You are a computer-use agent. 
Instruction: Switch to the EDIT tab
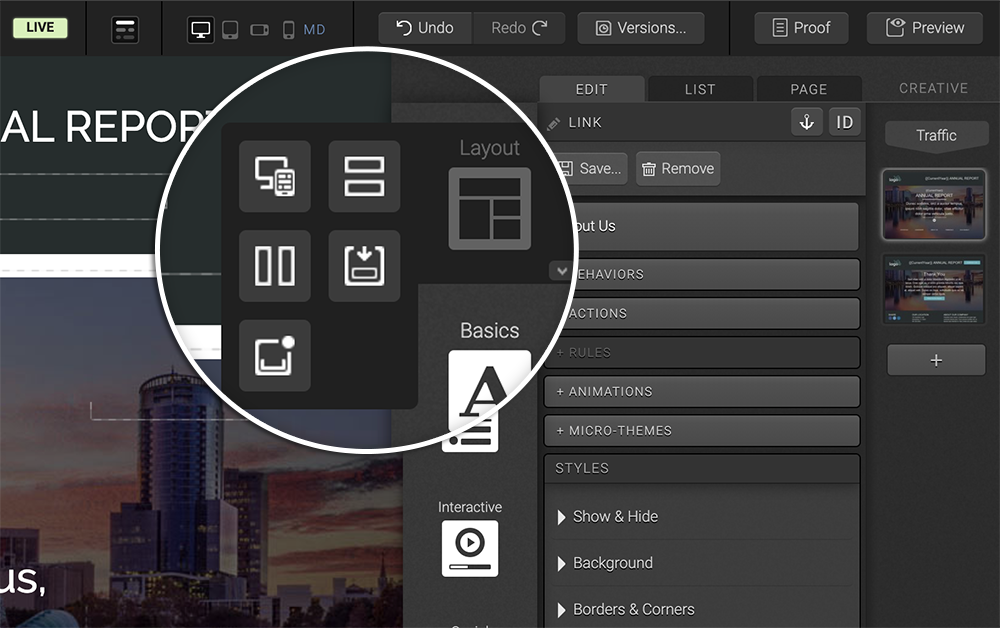pos(592,89)
